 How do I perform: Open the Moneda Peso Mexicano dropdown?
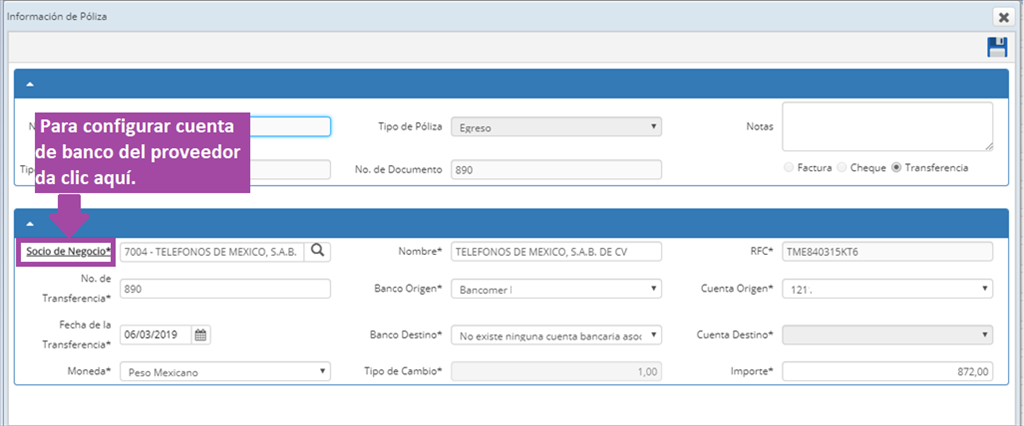click(x=225, y=372)
